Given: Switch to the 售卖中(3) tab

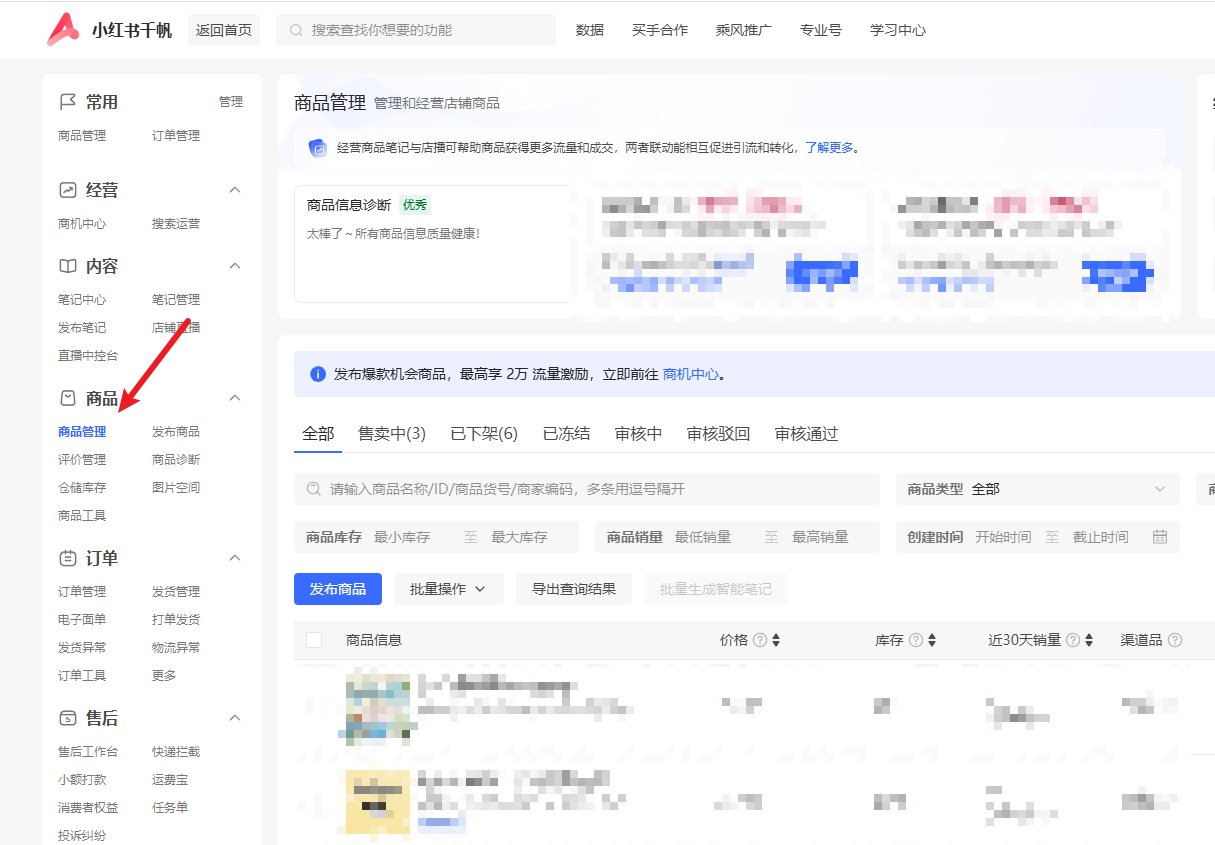Looking at the screenshot, I should point(391,433).
